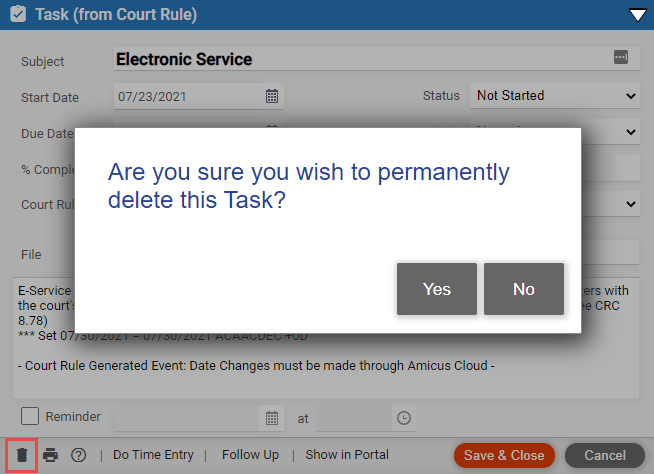Confirm deletion with Yes
This screenshot has width=654, height=474.
pos(437,289)
